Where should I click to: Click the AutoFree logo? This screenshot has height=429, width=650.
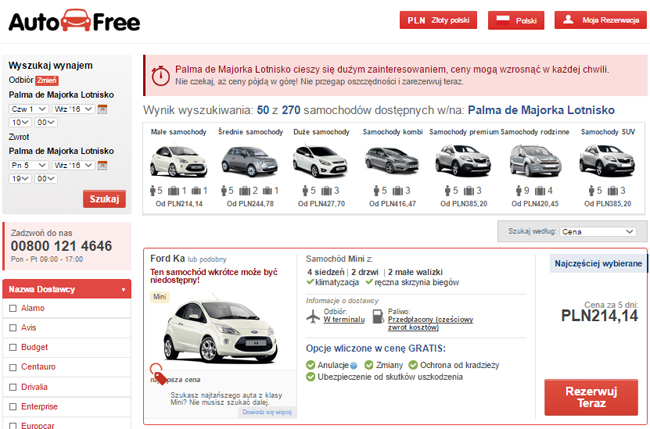tap(74, 21)
